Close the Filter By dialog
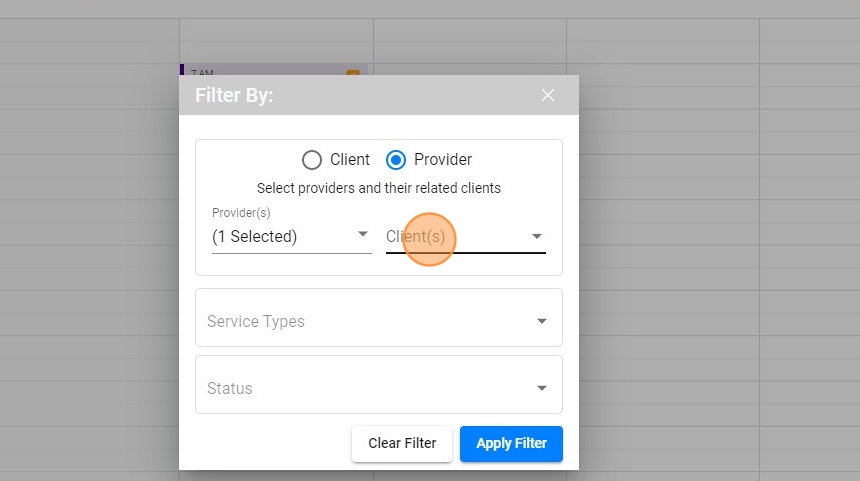This screenshot has width=860, height=481. pos(547,95)
